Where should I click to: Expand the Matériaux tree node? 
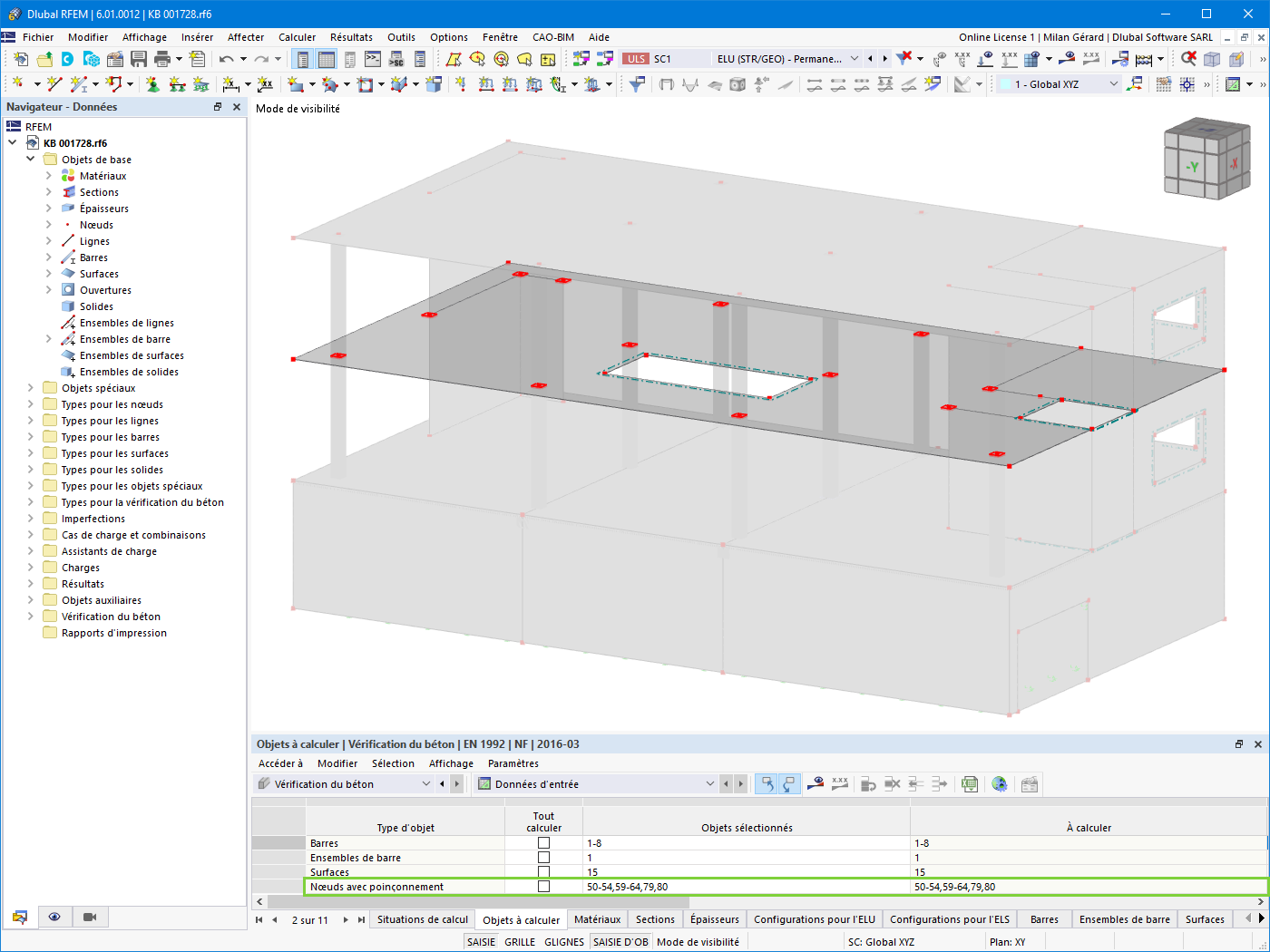tap(49, 176)
